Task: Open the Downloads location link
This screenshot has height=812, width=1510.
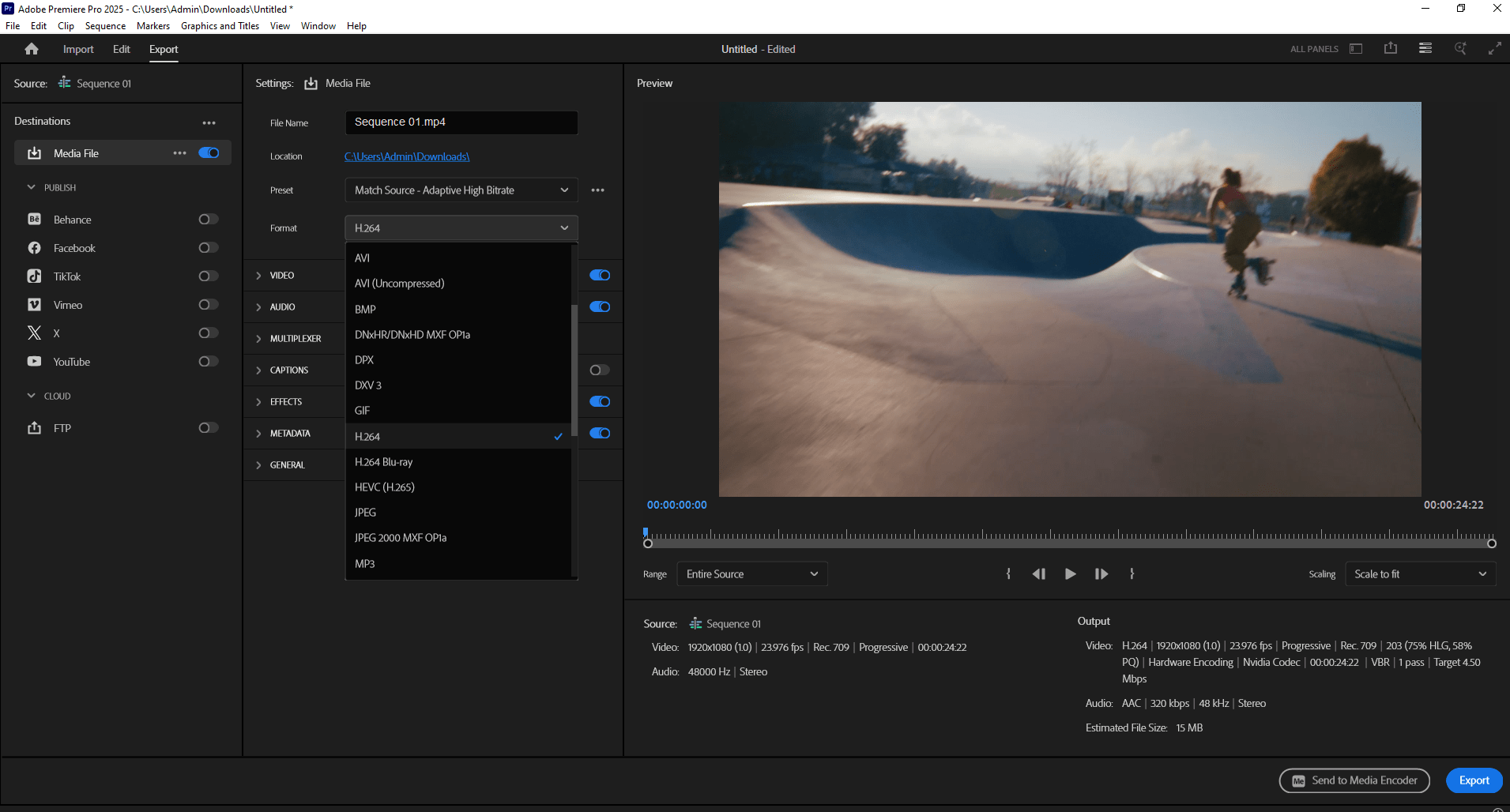Action: coord(407,156)
